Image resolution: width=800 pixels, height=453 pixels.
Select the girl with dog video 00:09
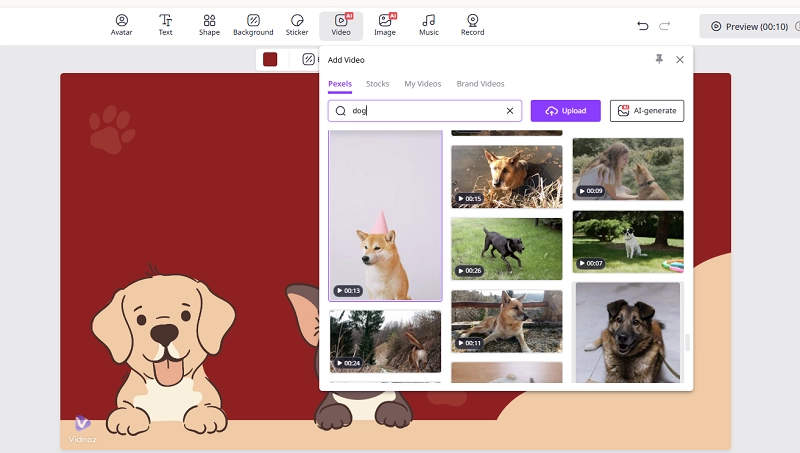click(628, 169)
